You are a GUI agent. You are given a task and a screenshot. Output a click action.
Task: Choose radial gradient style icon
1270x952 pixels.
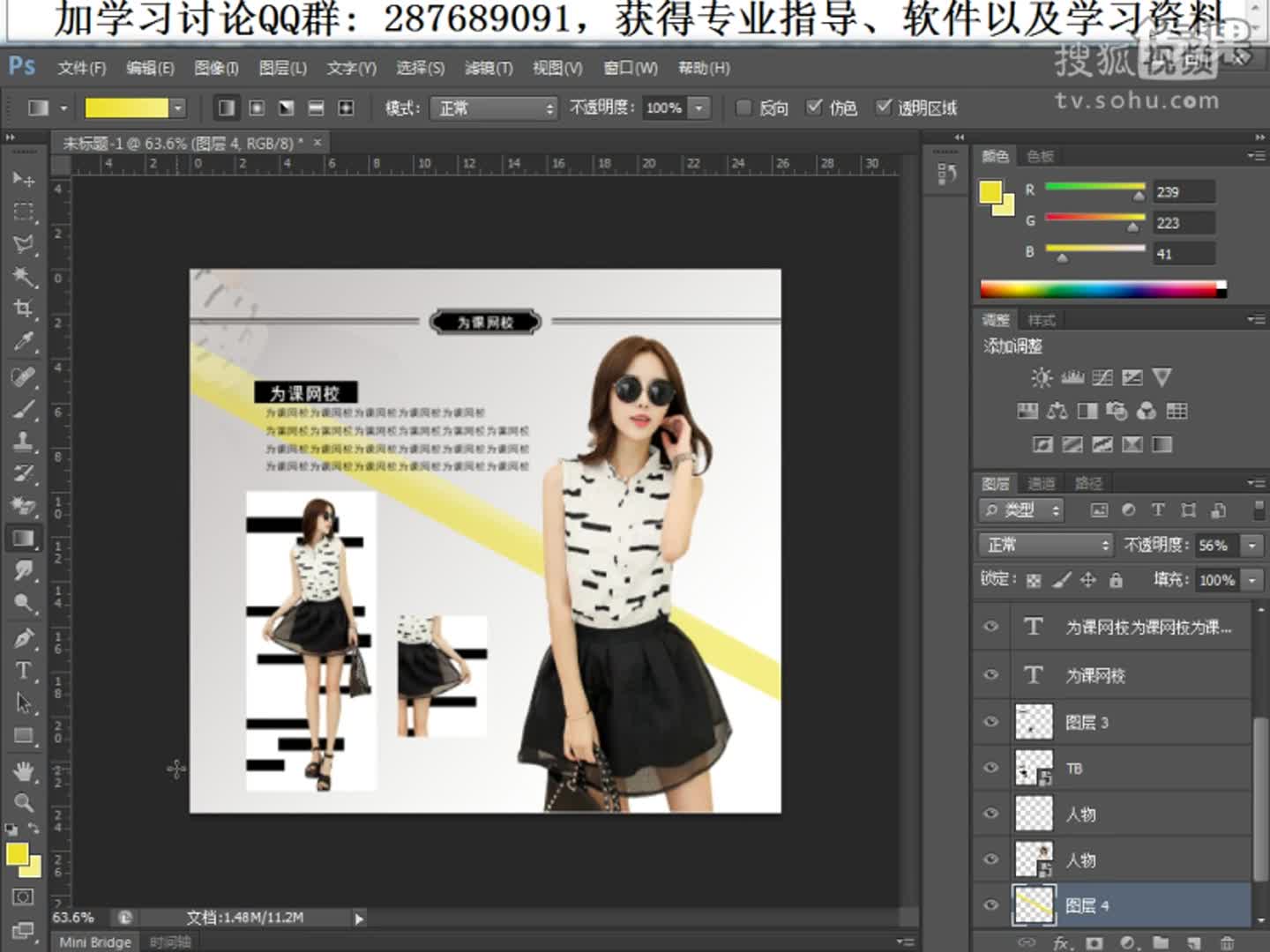[x=257, y=108]
